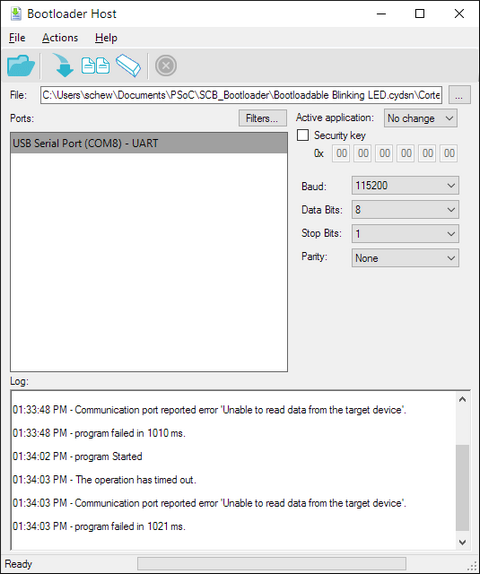This screenshot has height=574, width=480.
Task: Open the File menu
Action: 17,38
